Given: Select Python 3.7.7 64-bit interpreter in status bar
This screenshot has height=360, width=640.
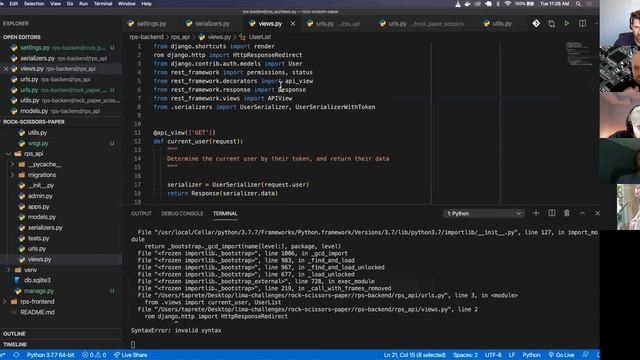Looking at the screenshot, I should tap(51, 355).
